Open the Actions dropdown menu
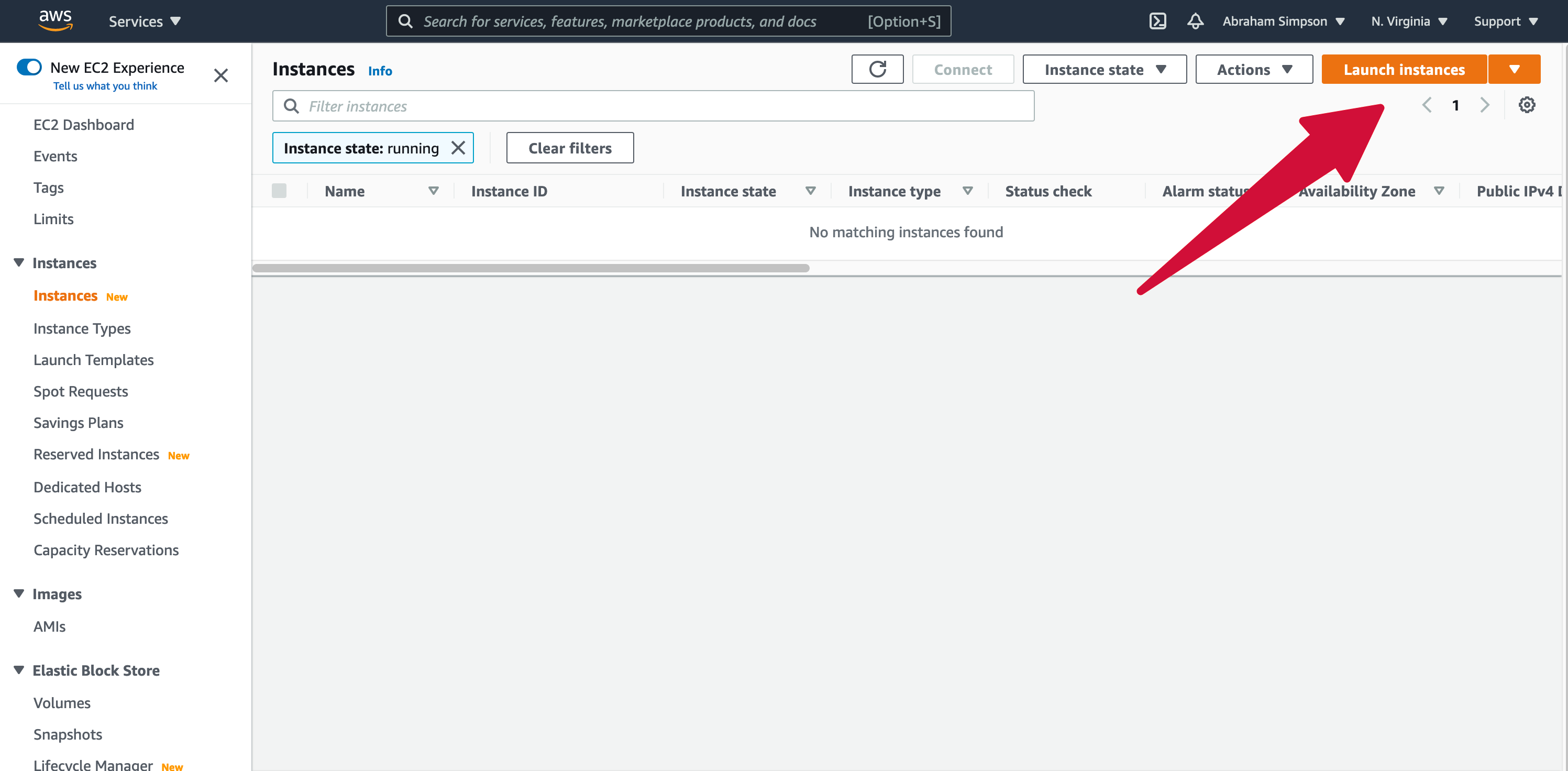Screen dimensions: 1568x771 (1253, 69)
